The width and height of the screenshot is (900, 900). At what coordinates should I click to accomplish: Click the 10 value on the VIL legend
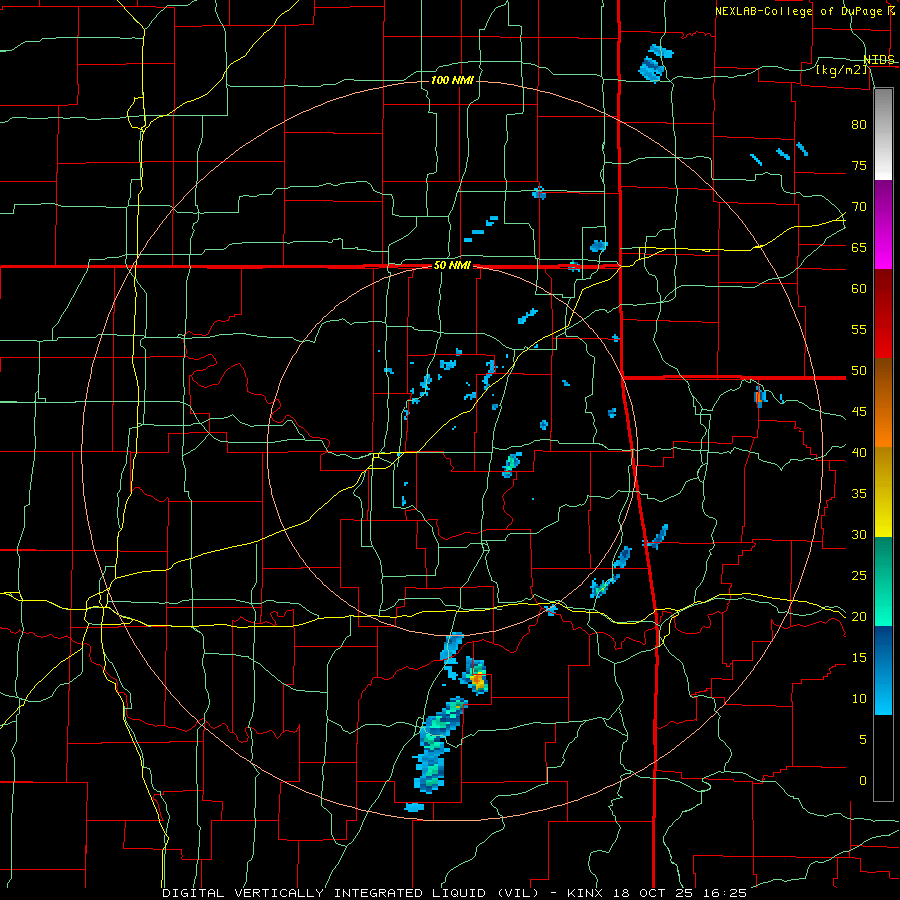coord(859,699)
